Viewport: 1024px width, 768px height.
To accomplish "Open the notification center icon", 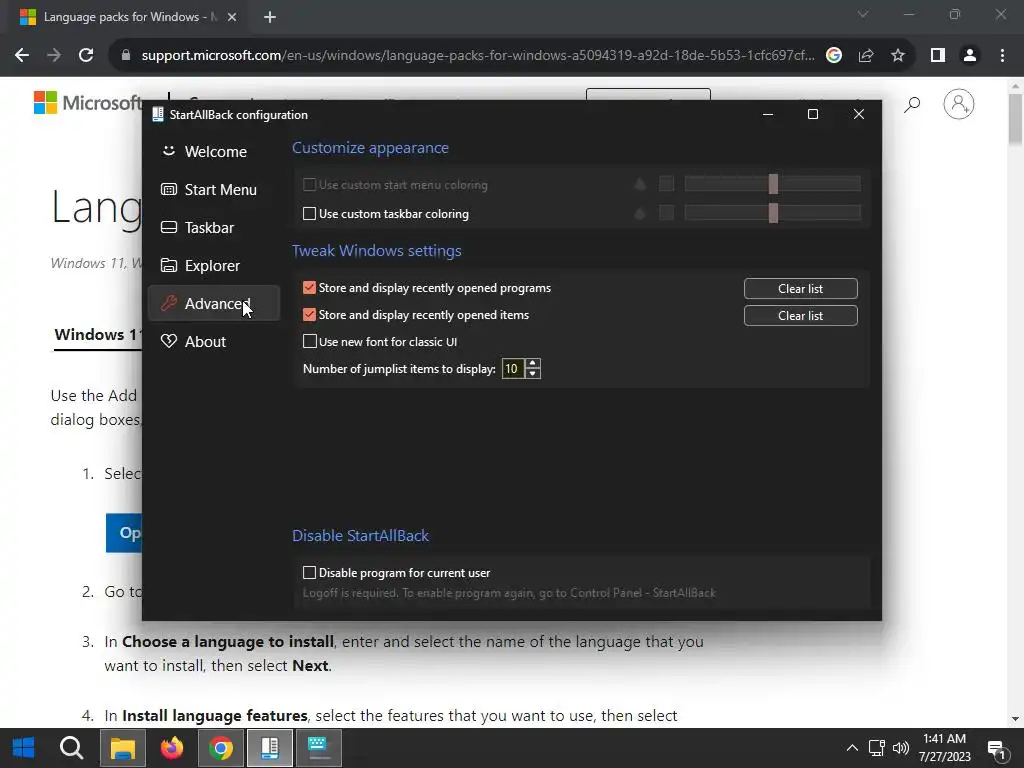I will pyautogui.click(x=997, y=749).
